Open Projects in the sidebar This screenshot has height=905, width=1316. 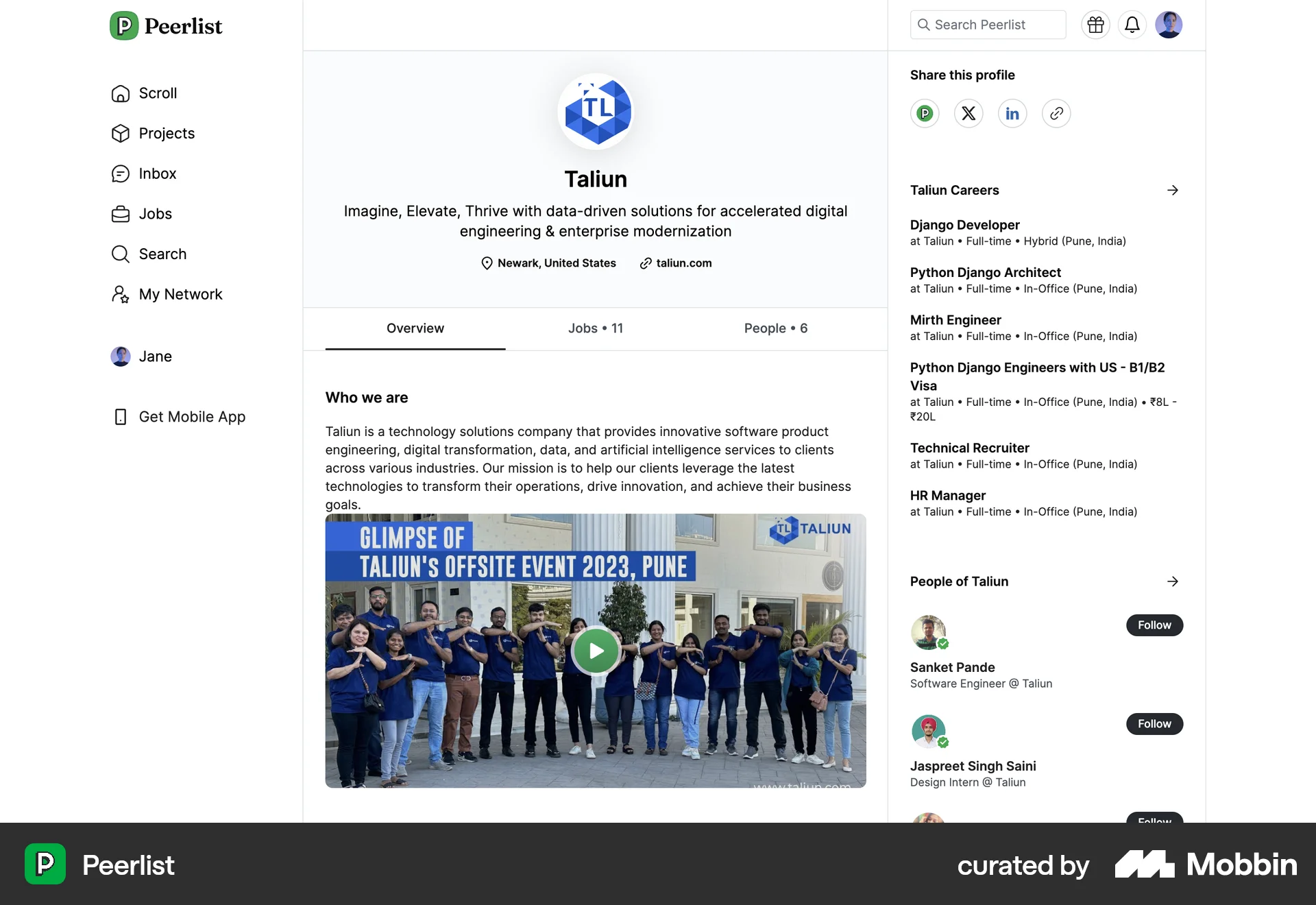point(166,133)
